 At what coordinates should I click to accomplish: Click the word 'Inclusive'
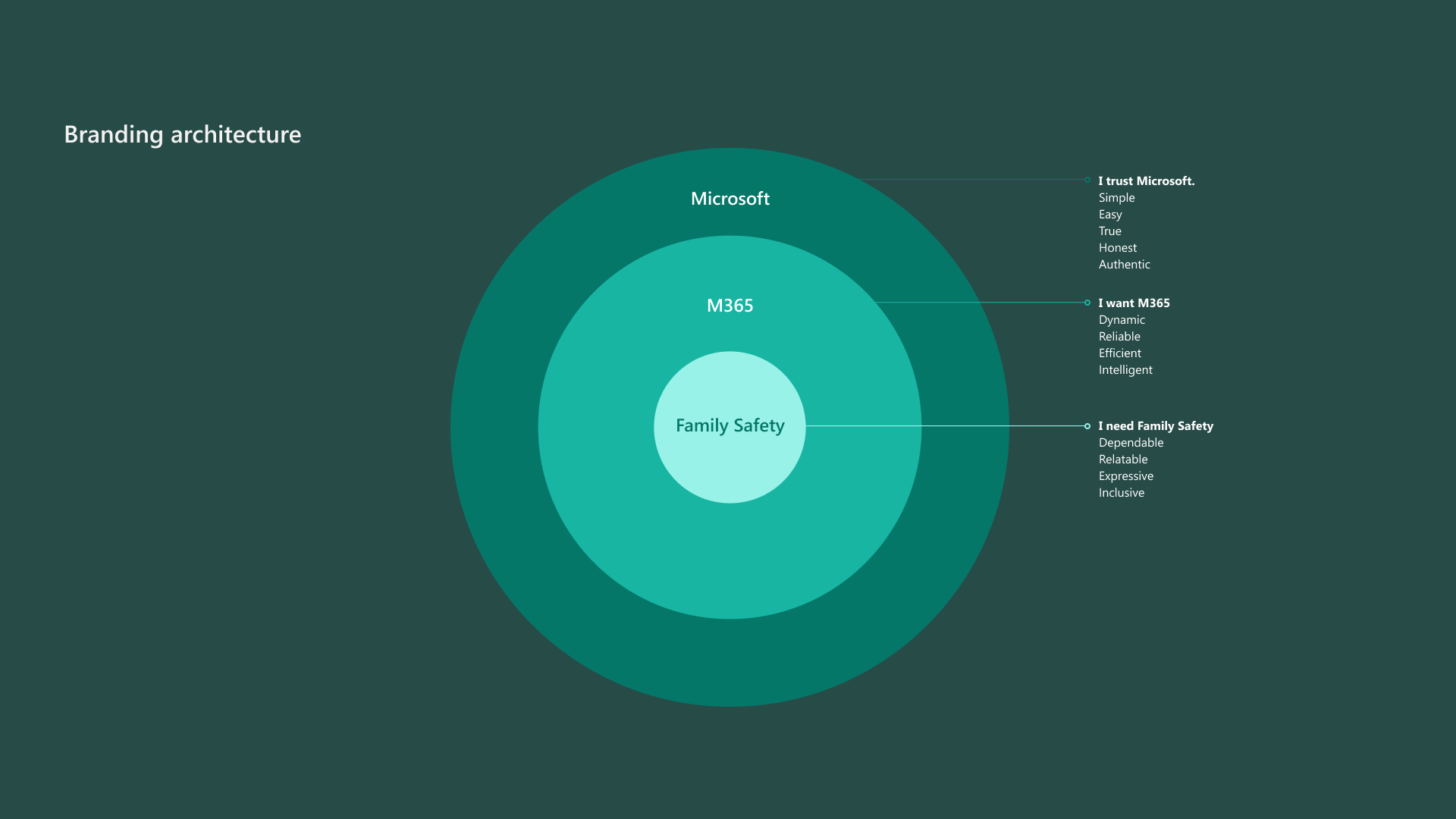click(x=1122, y=493)
